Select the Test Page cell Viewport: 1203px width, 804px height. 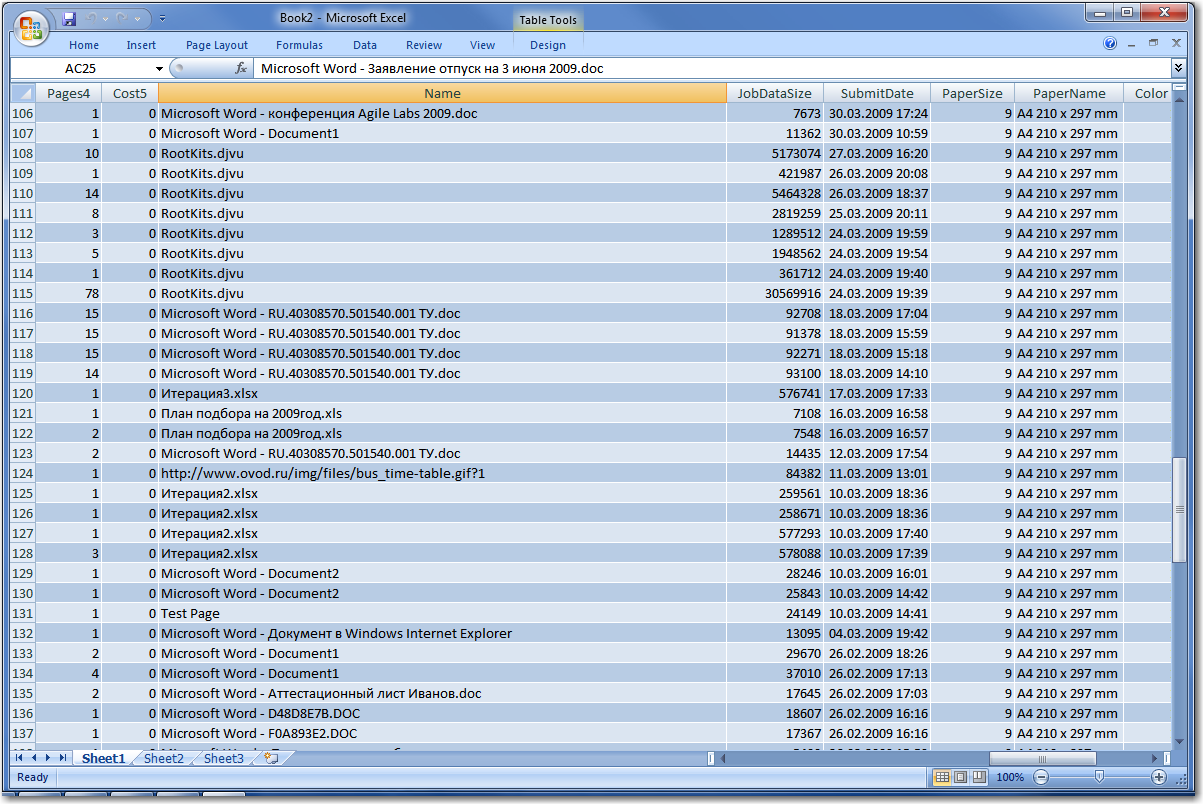click(443, 613)
